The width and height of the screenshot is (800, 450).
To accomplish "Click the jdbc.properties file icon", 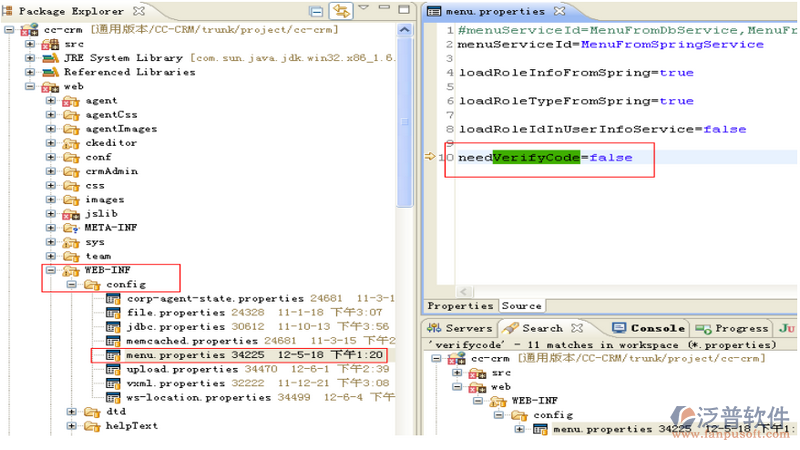I will pos(113,326).
